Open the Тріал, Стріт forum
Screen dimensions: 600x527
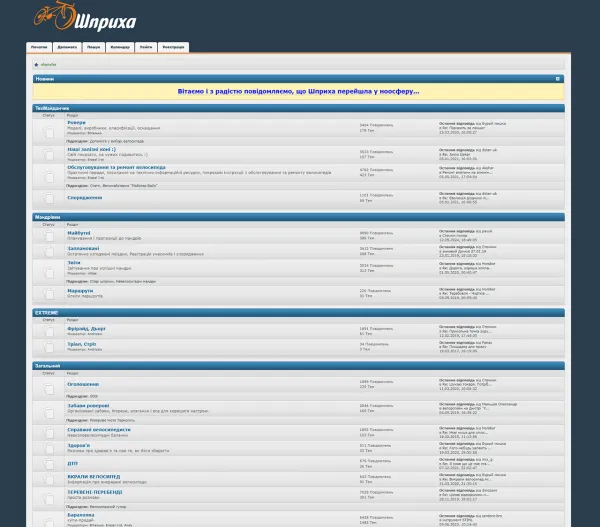coord(82,344)
